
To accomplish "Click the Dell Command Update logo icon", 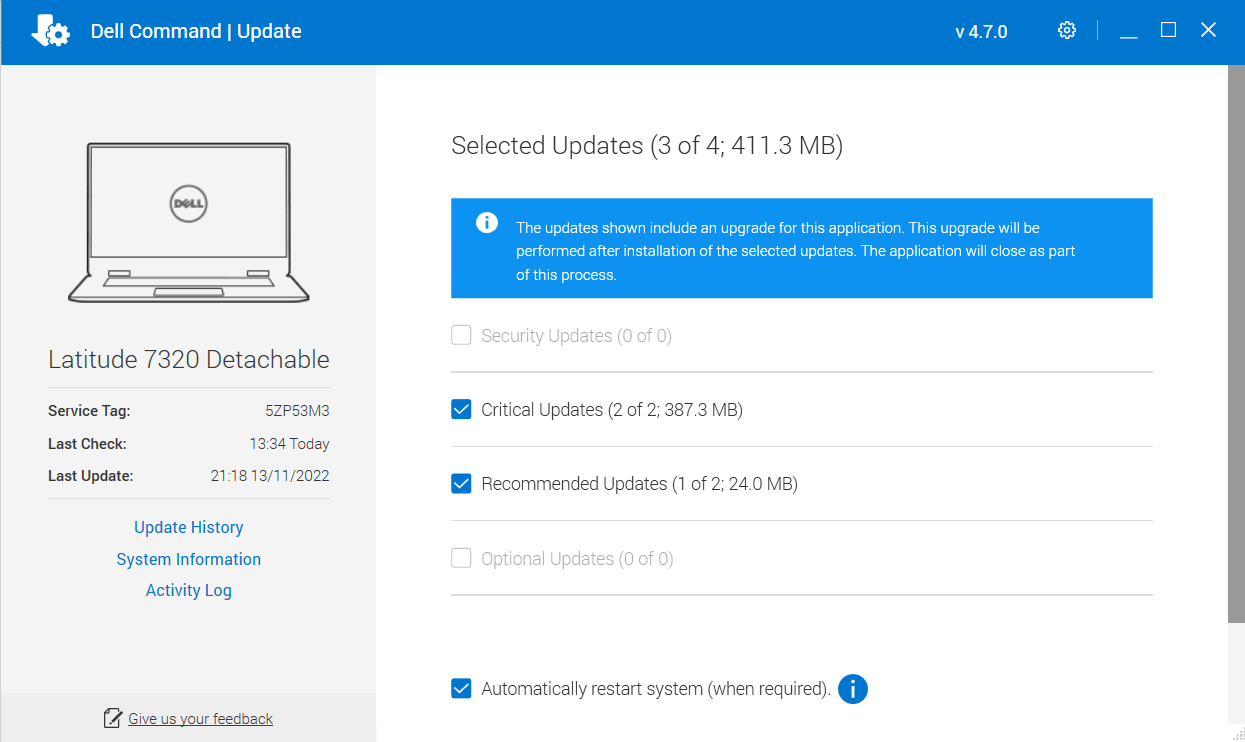I will tap(50, 31).
